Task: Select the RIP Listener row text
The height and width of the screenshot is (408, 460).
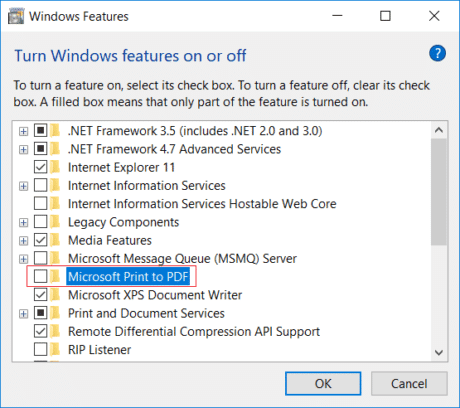Action: click(x=99, y=349)
